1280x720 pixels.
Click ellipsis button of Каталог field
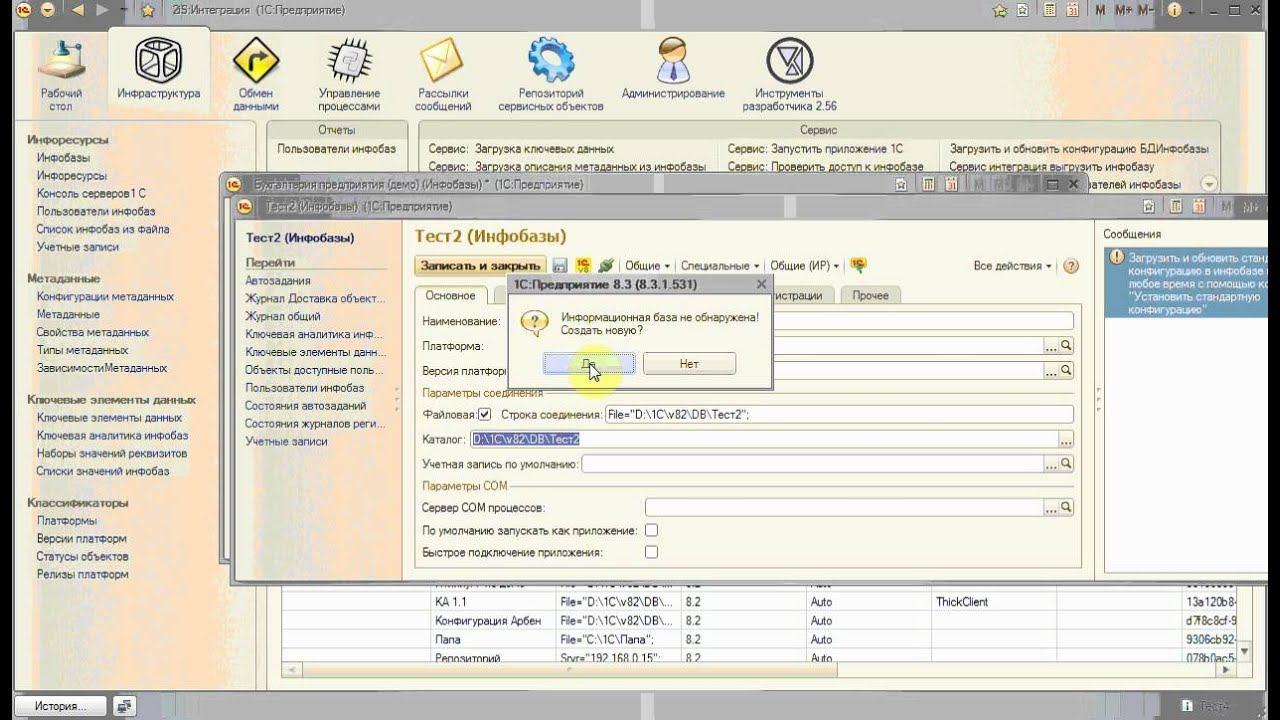(1066, 439)
